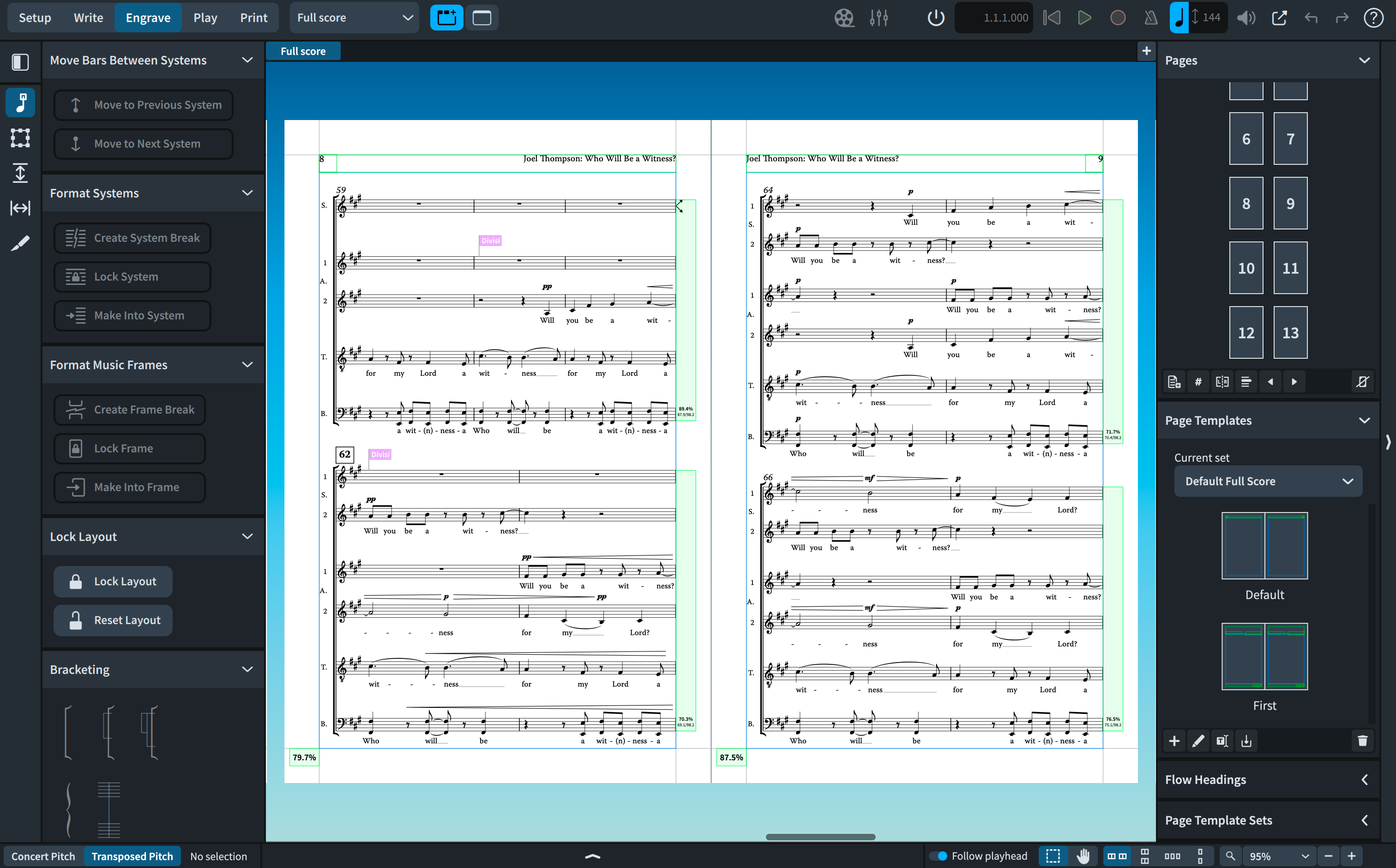Switch to Write mode
This screenshot has height=868, width=1396.
(88, 18)
